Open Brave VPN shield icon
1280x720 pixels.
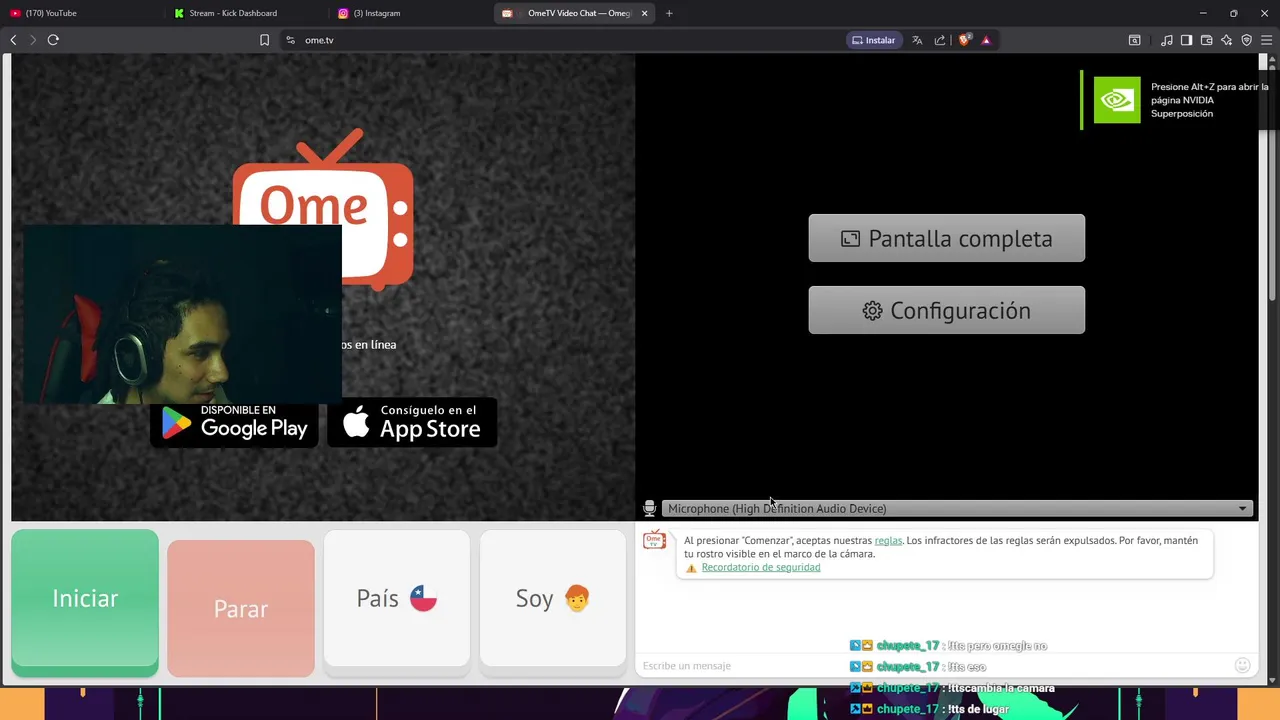click(1246, 40)
